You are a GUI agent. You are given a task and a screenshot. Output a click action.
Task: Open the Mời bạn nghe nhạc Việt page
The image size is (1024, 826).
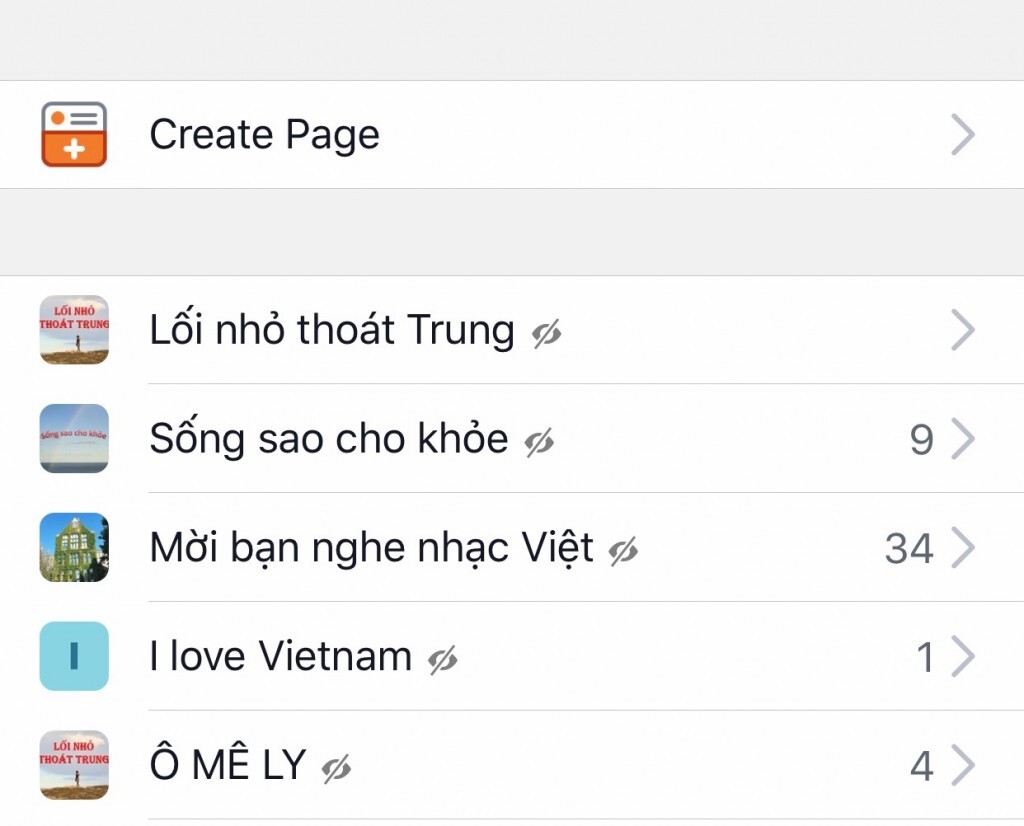coord(371,547)
